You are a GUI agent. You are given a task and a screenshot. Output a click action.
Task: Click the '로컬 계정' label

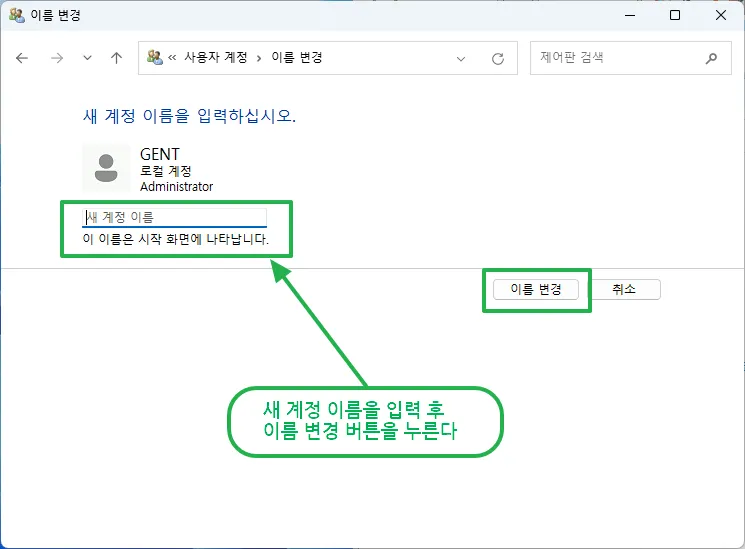[165, 171]
